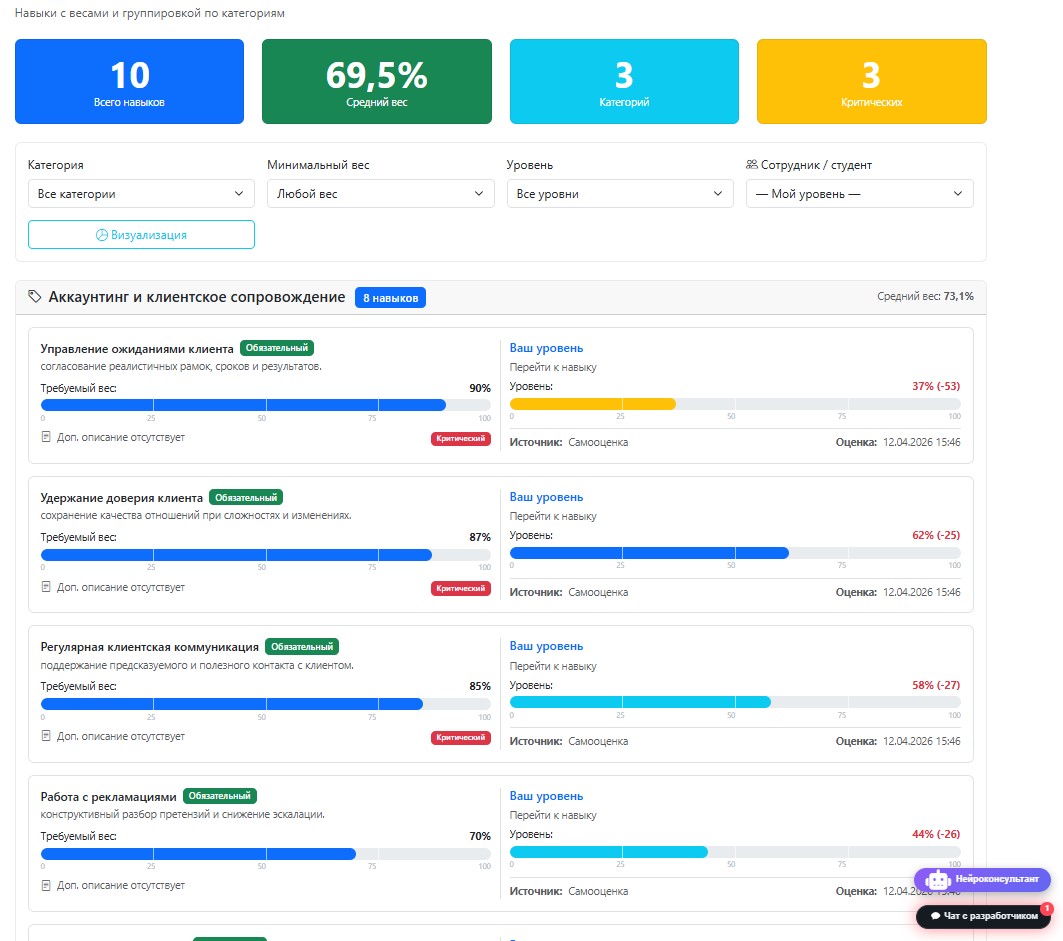Click the Визуализация button
The width and height of the screenshot is (1063, 941).
(141, 235)
